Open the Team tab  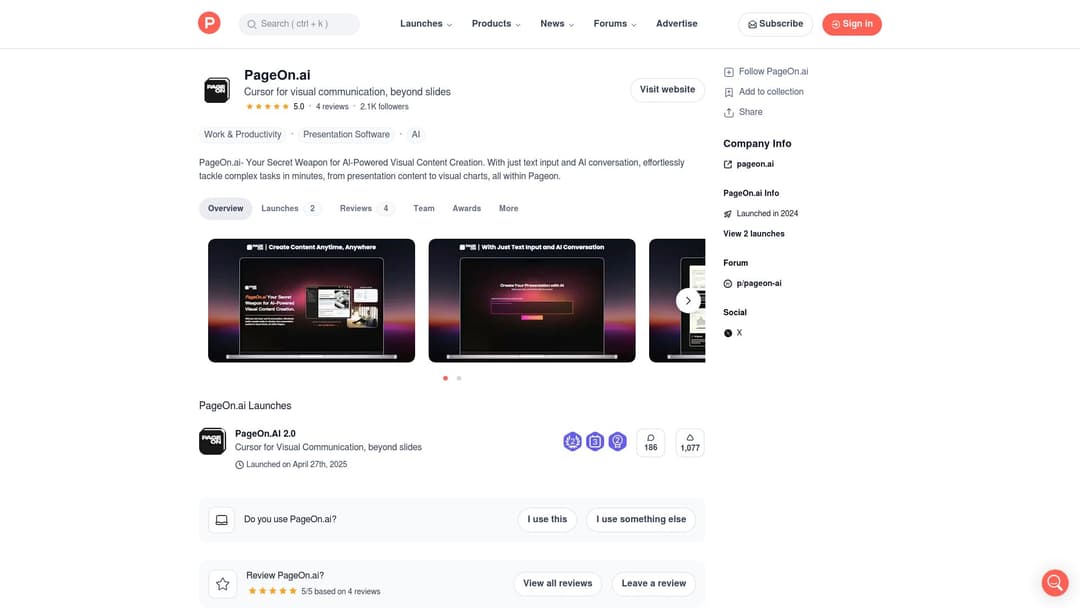click(424, 209)
